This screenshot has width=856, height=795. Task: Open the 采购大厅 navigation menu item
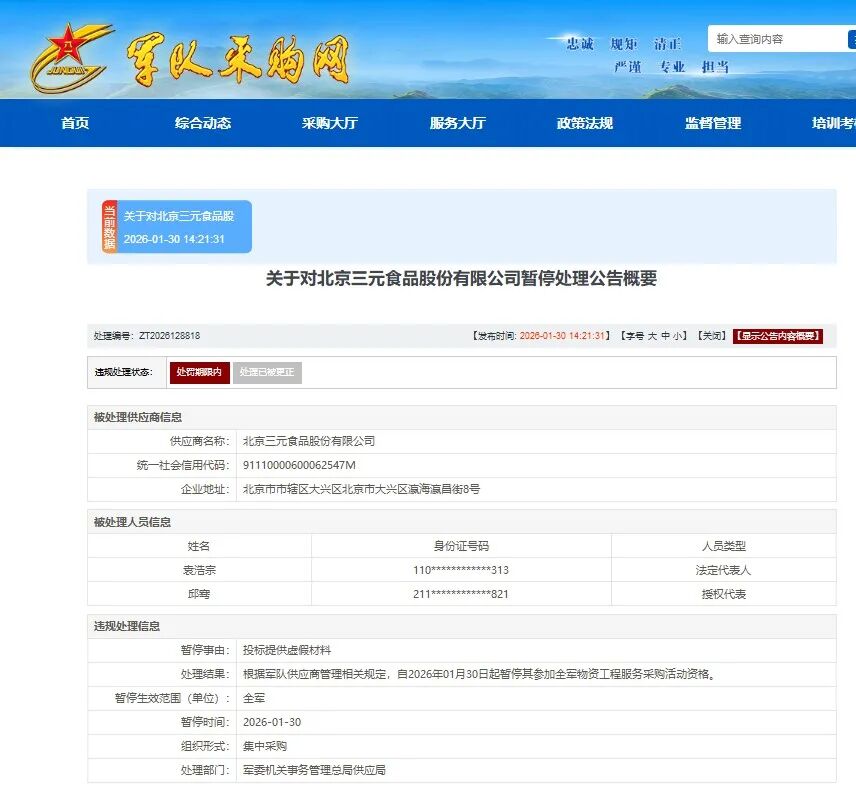[330, 123]
